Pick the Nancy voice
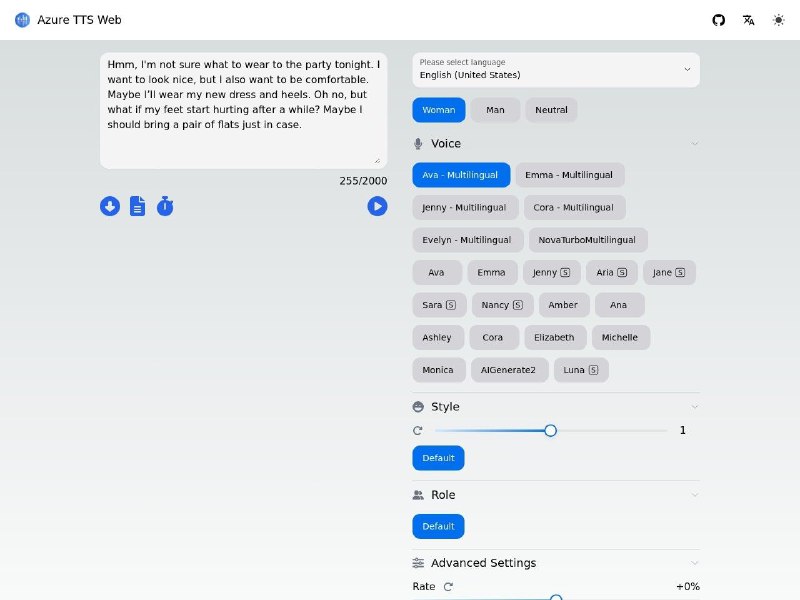The height and width of the screenshot is (600, 800). [503, 305]
